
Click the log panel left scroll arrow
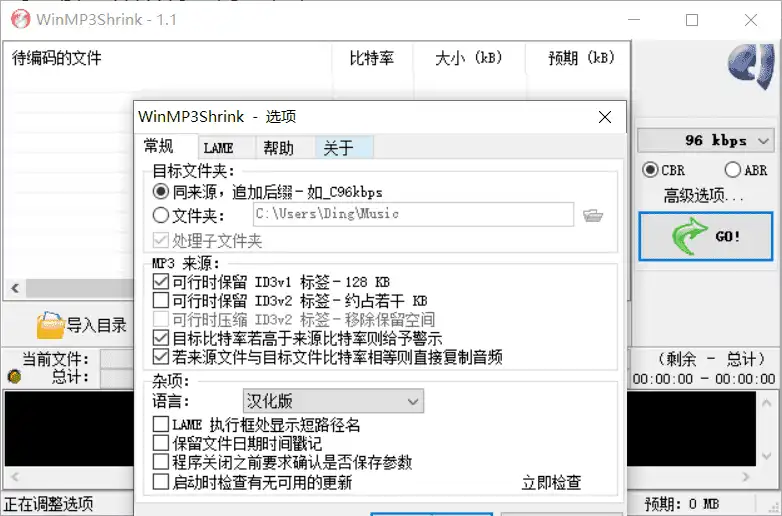tap(15, 477)
